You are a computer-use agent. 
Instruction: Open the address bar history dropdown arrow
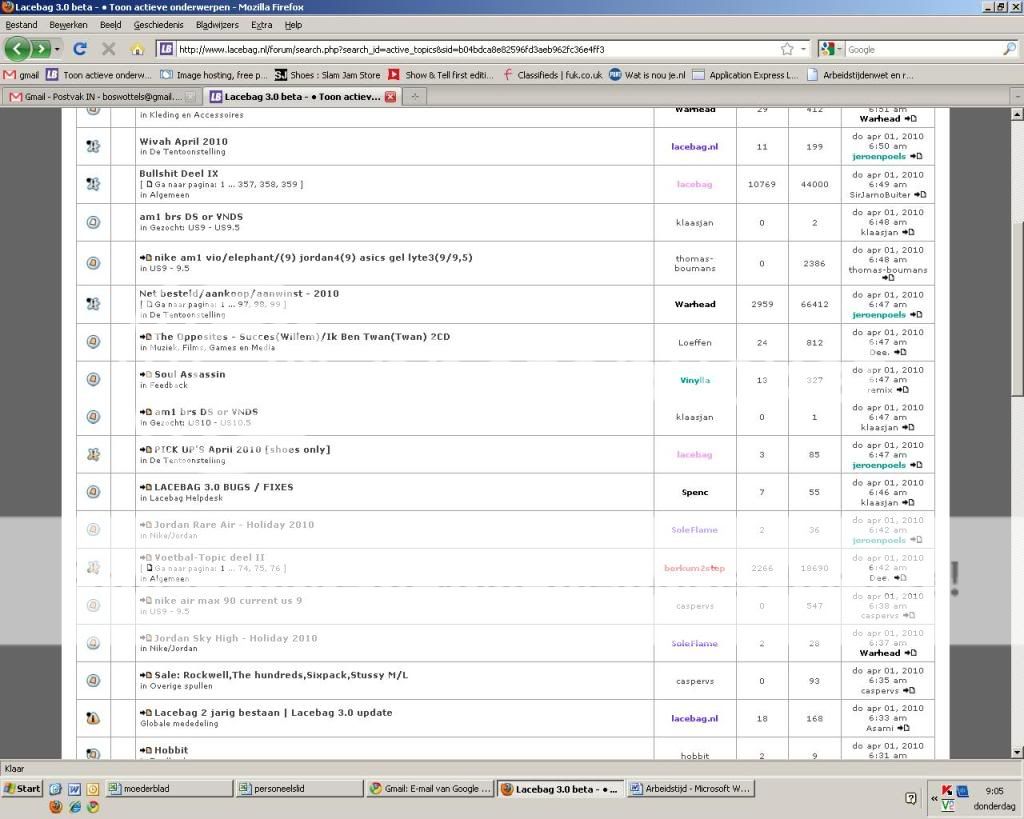[x=803, y=49]
